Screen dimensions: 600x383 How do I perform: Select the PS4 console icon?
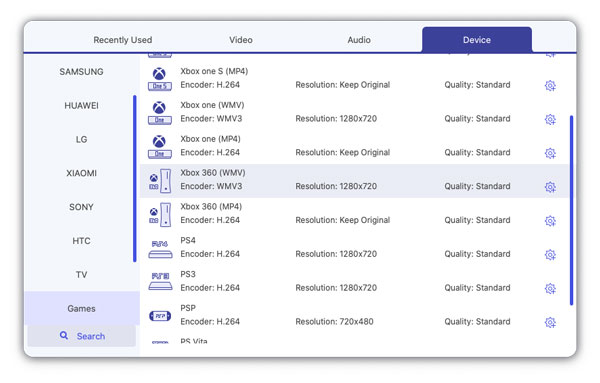tap(160, 249)
